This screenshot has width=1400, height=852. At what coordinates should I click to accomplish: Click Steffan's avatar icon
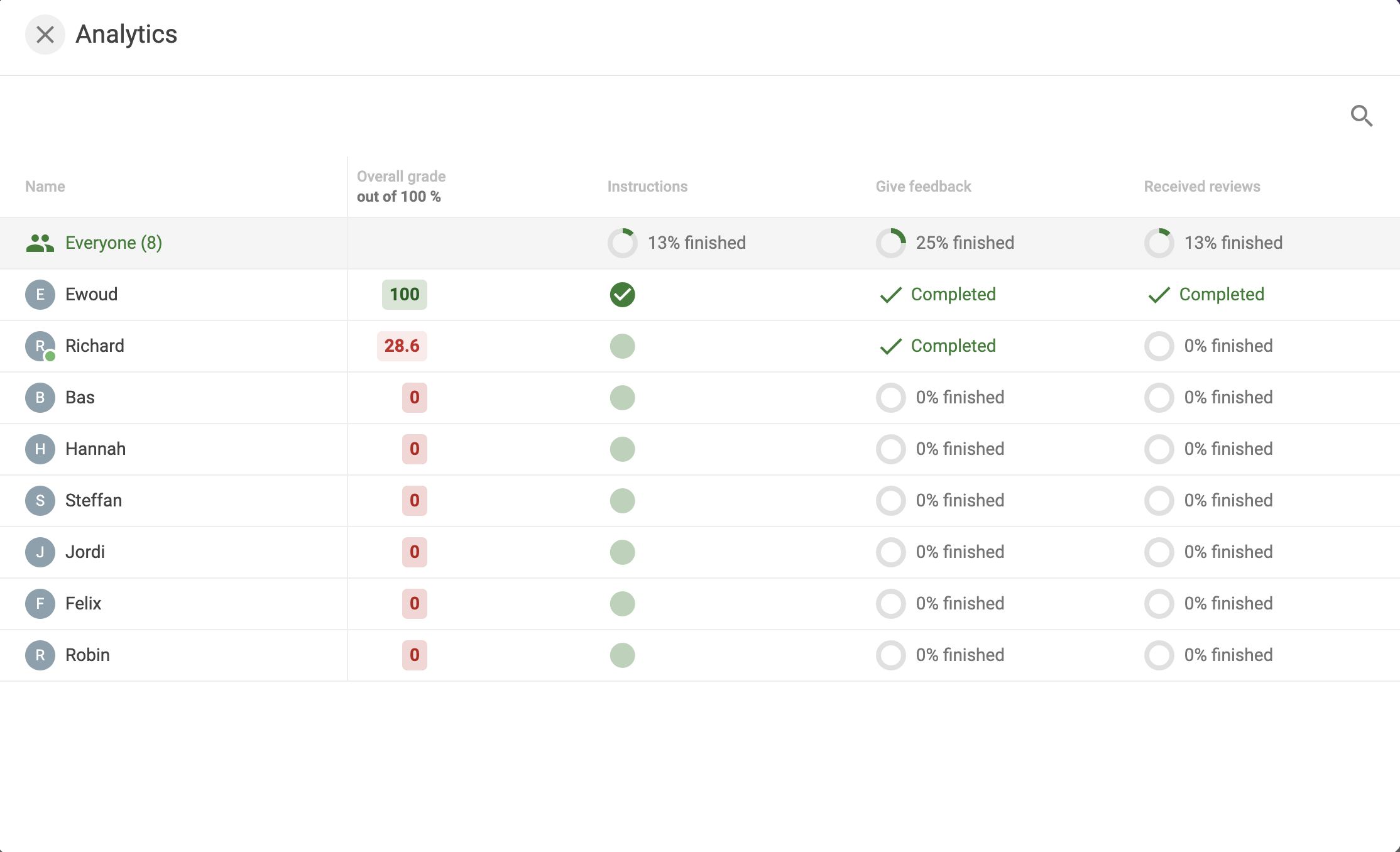pyautogui.click(x=40, y=501)
